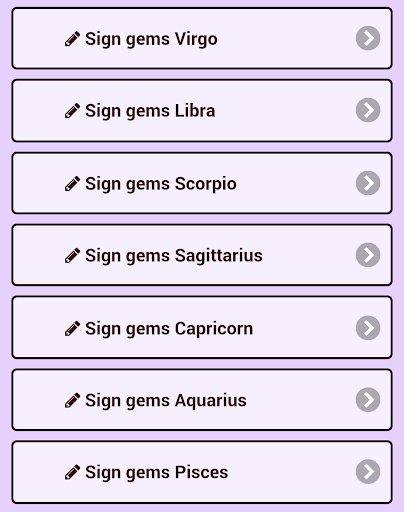This screenshot has width=404, height=512.
Task: Click the pencil icon beside Sign gems Virgo
Action: pyautogui.click(x=72, y=39)
